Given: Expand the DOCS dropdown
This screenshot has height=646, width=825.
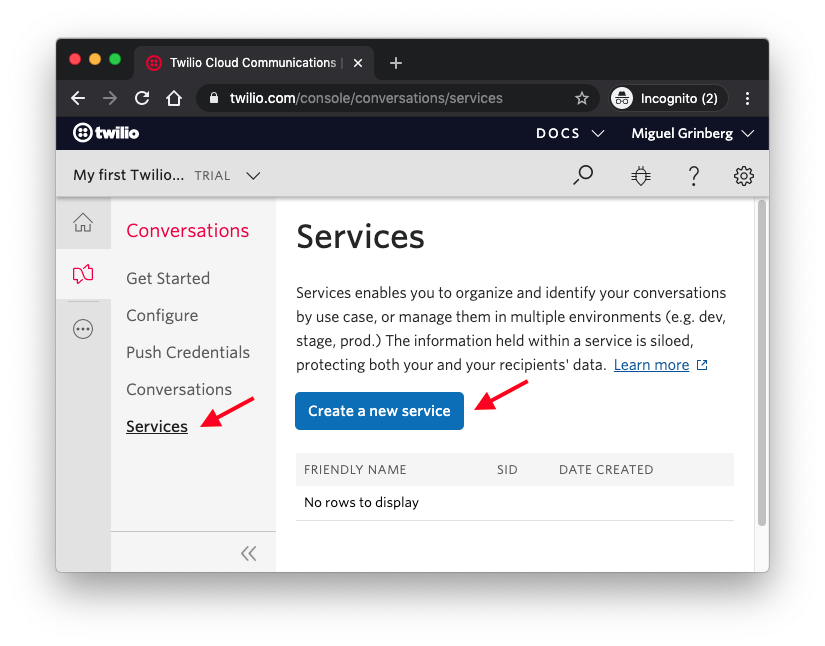Looking at the screenshot, I should click(x=569, y=134).
